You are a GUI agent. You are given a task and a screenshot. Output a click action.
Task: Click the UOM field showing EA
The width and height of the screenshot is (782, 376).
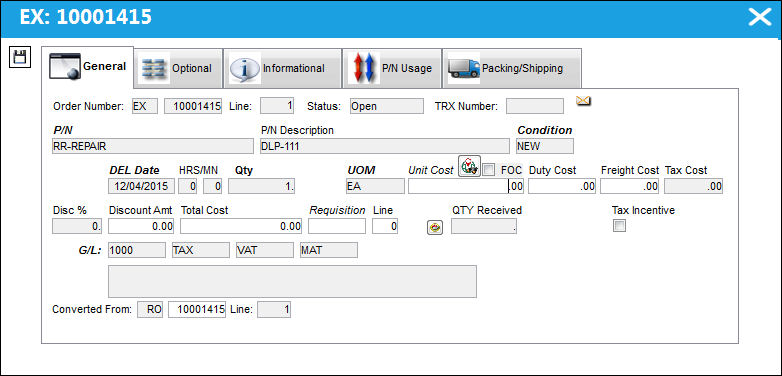376,186
